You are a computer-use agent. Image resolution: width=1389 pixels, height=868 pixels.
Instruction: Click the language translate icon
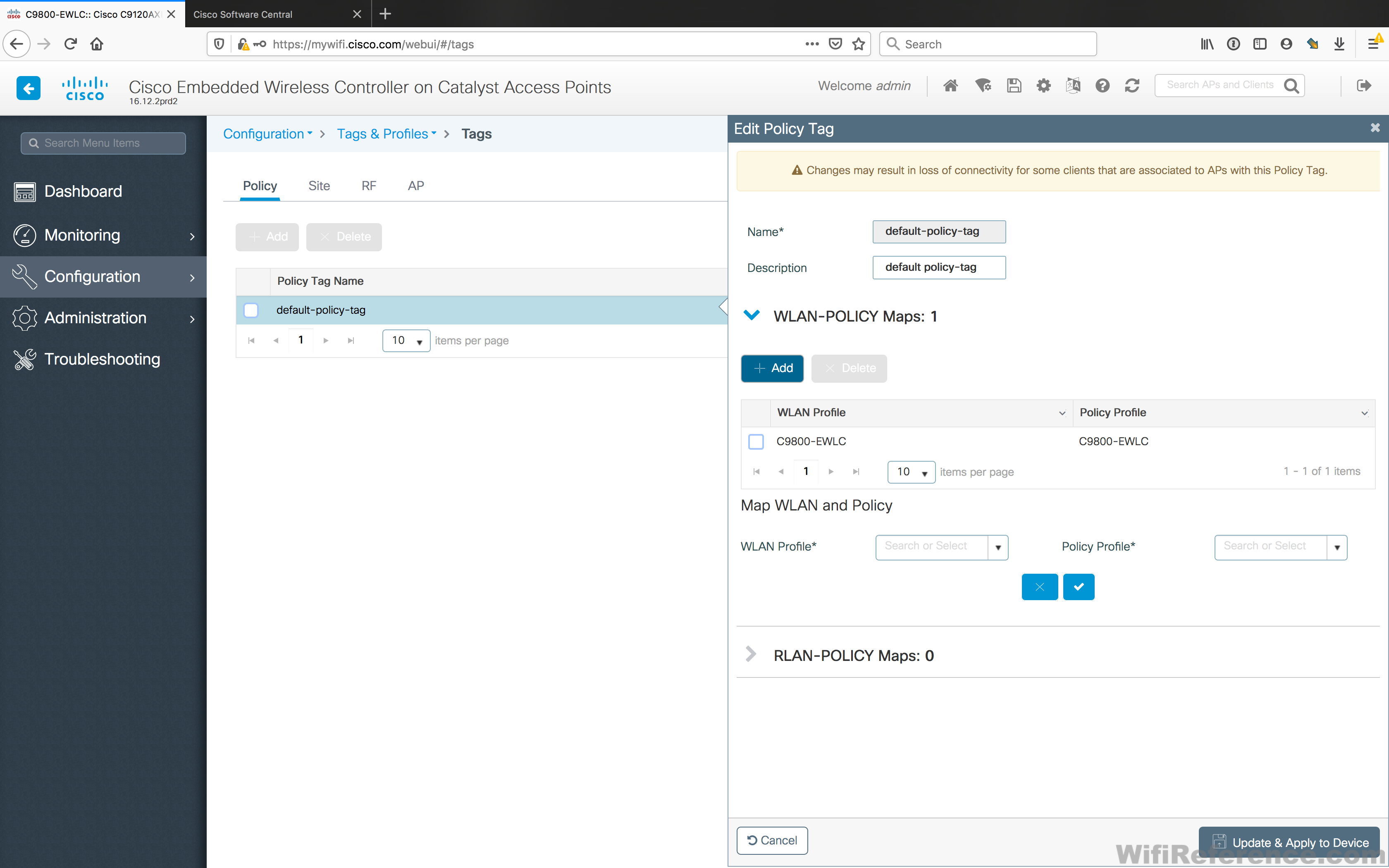coord(1073,86)
